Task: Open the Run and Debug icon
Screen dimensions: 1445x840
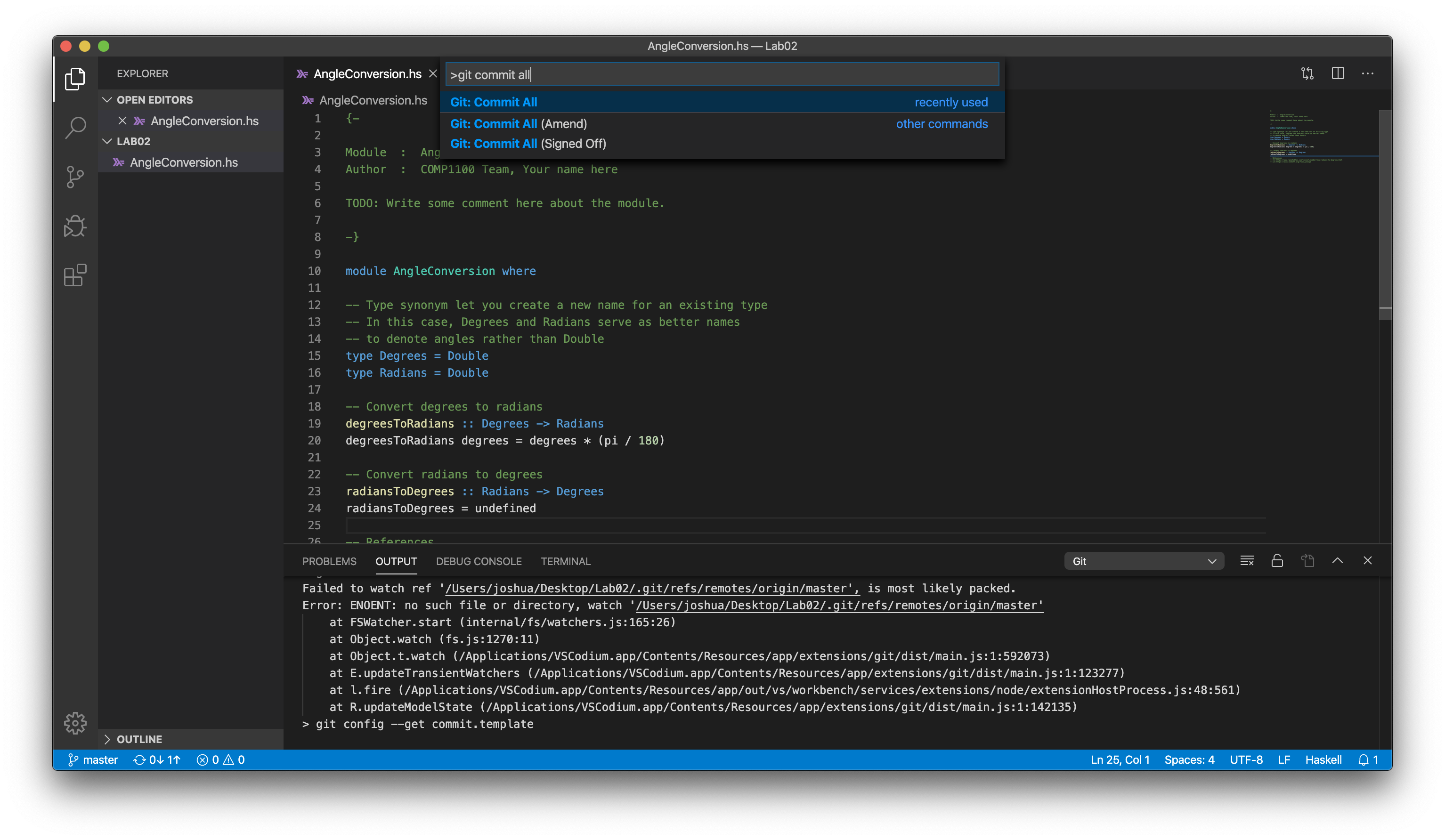Action: [x=75, y=226]
